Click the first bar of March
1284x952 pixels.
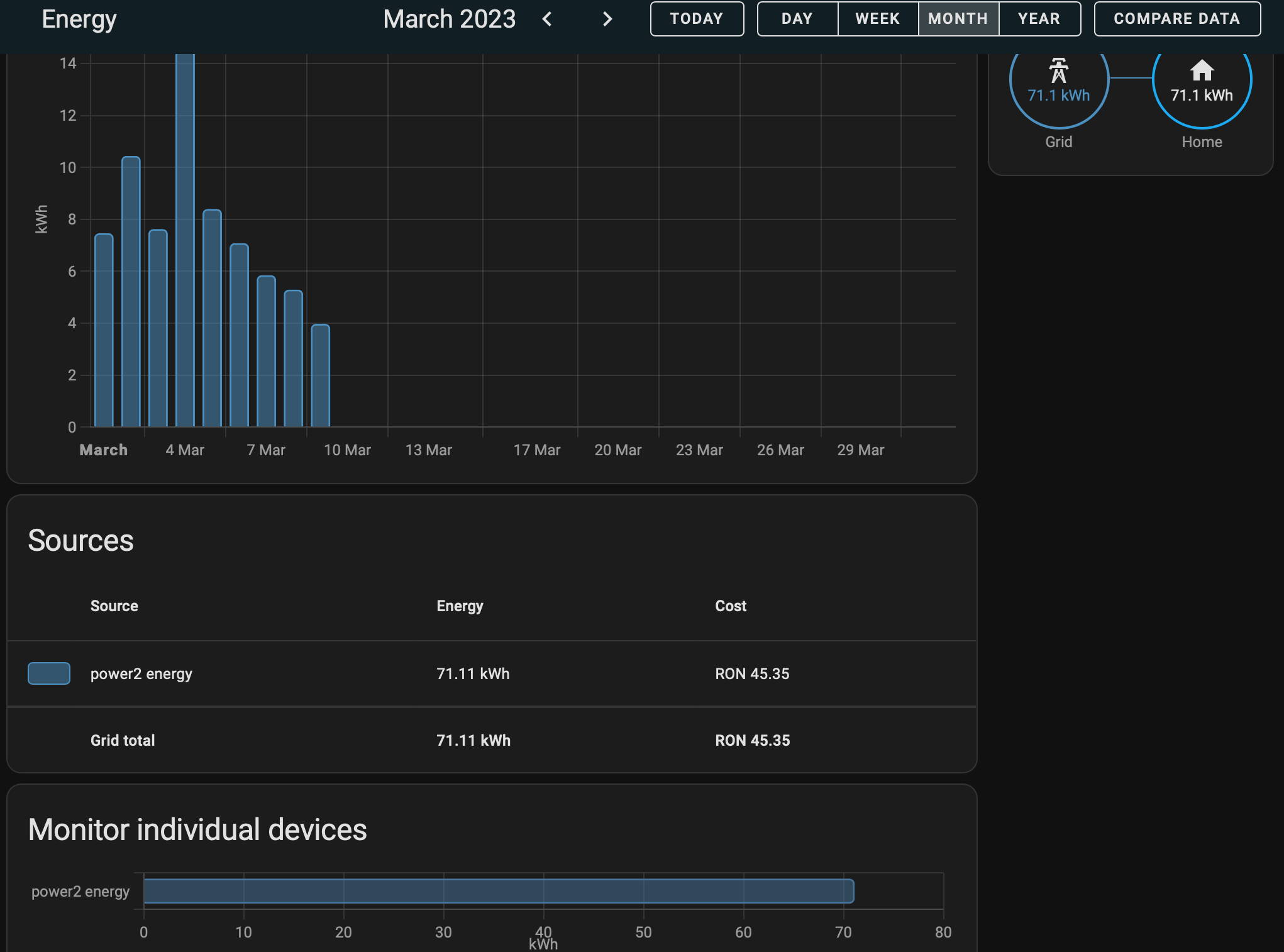pos(104,330)
